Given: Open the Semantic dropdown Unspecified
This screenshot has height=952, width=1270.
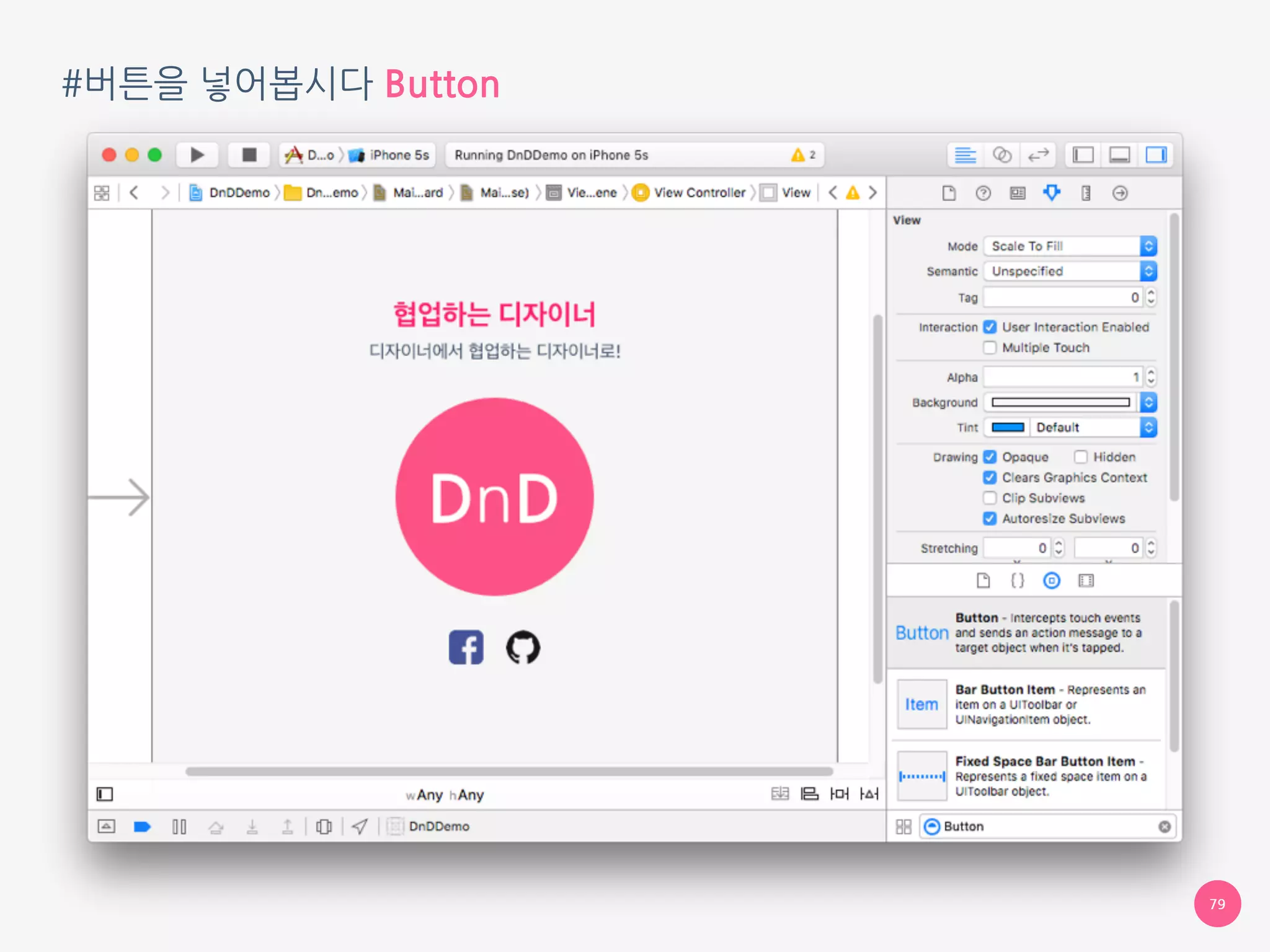Looking at the screenshot, I should click(1070, 271).
